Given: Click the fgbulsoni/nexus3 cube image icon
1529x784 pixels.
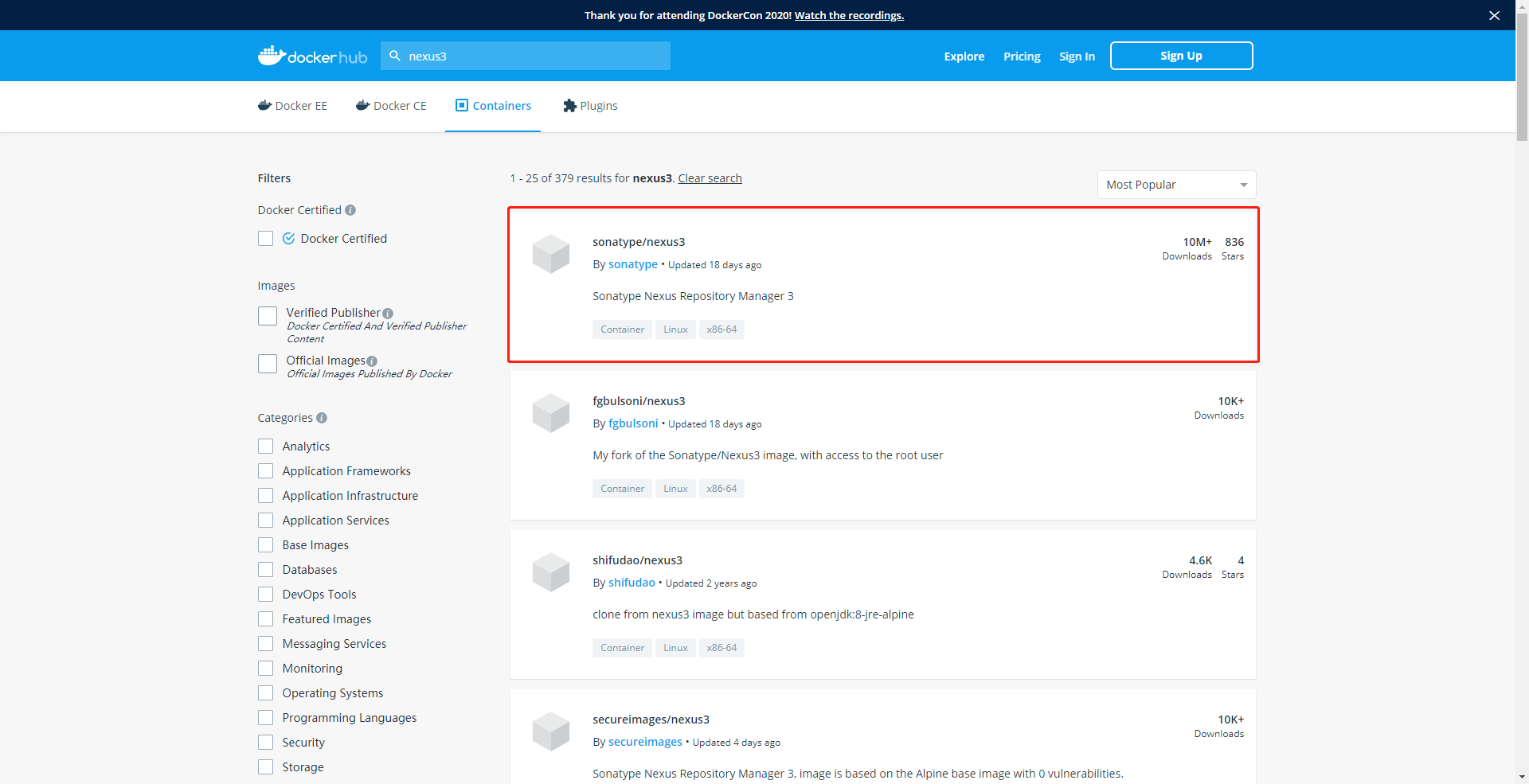Looking at the screenshot, I should tap(551, 413).
